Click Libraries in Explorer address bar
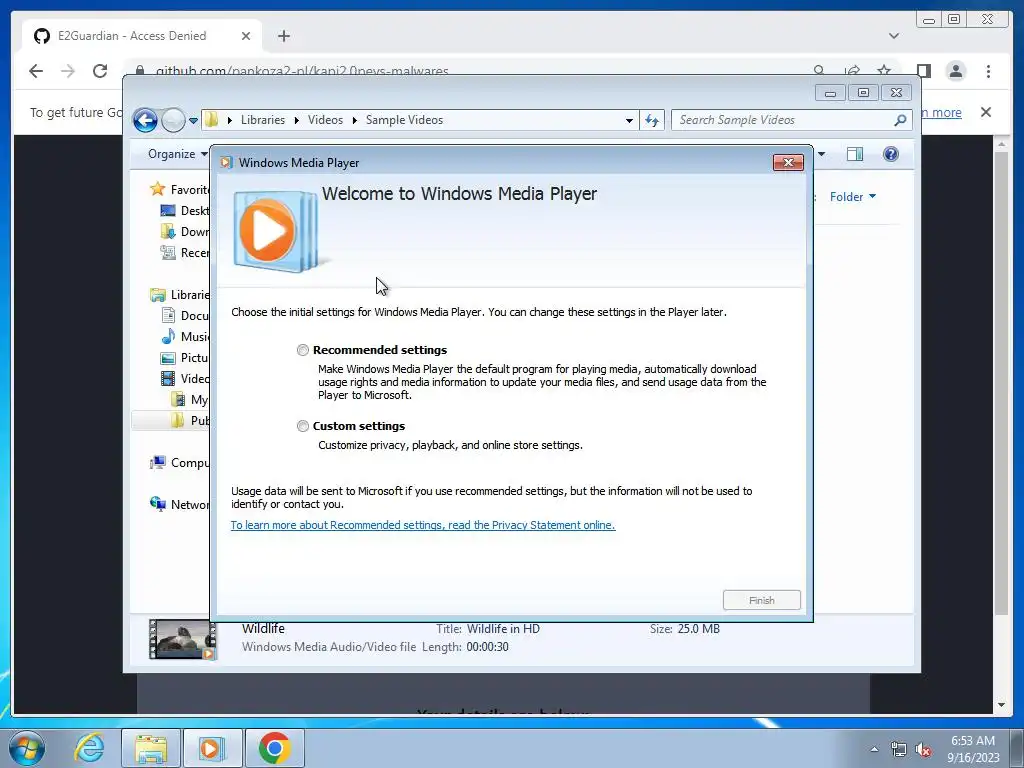 (x=263, y=120)
